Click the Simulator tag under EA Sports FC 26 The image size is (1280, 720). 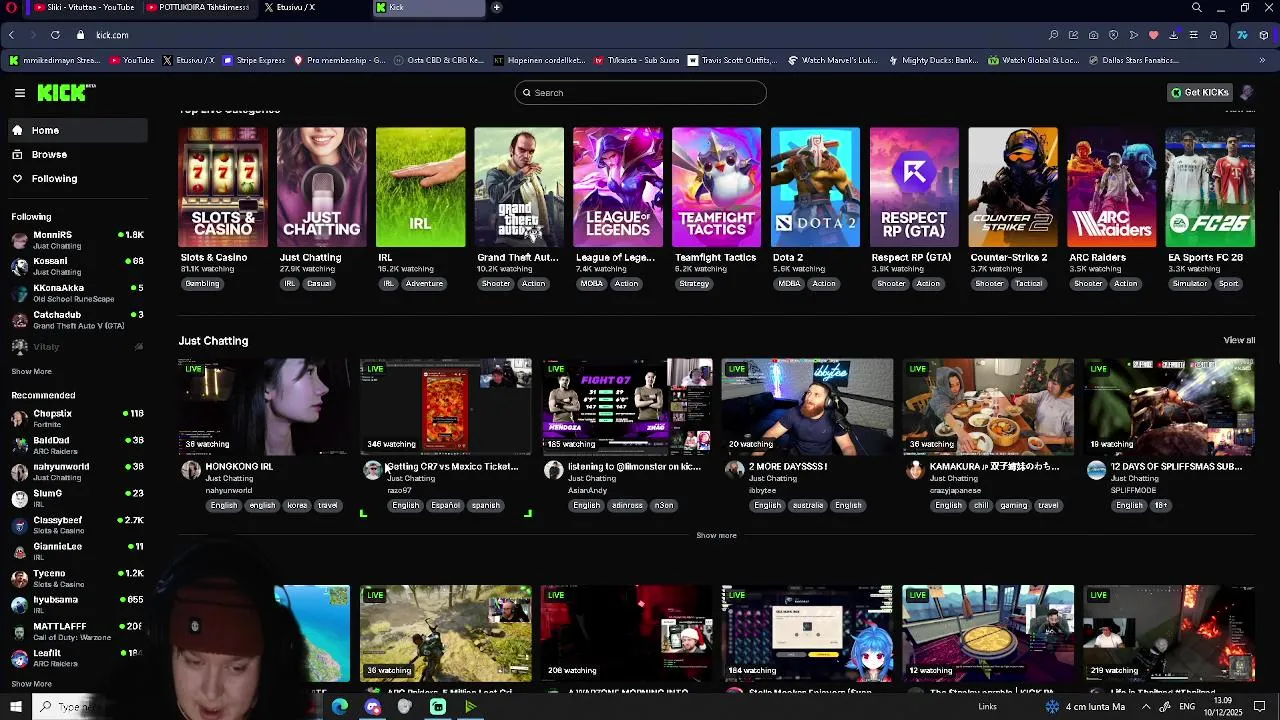1190,284
